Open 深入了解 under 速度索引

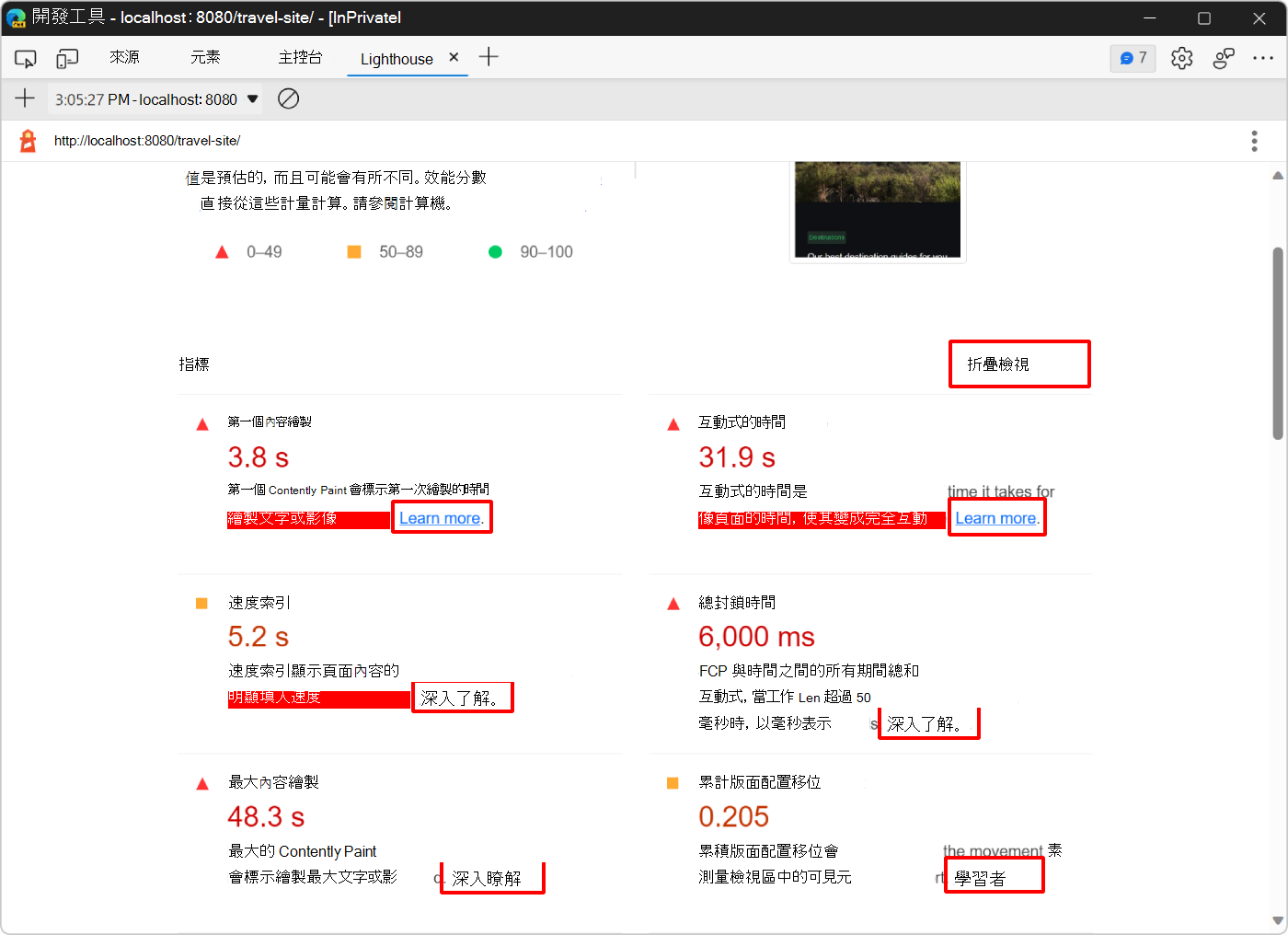click(461, 697)
